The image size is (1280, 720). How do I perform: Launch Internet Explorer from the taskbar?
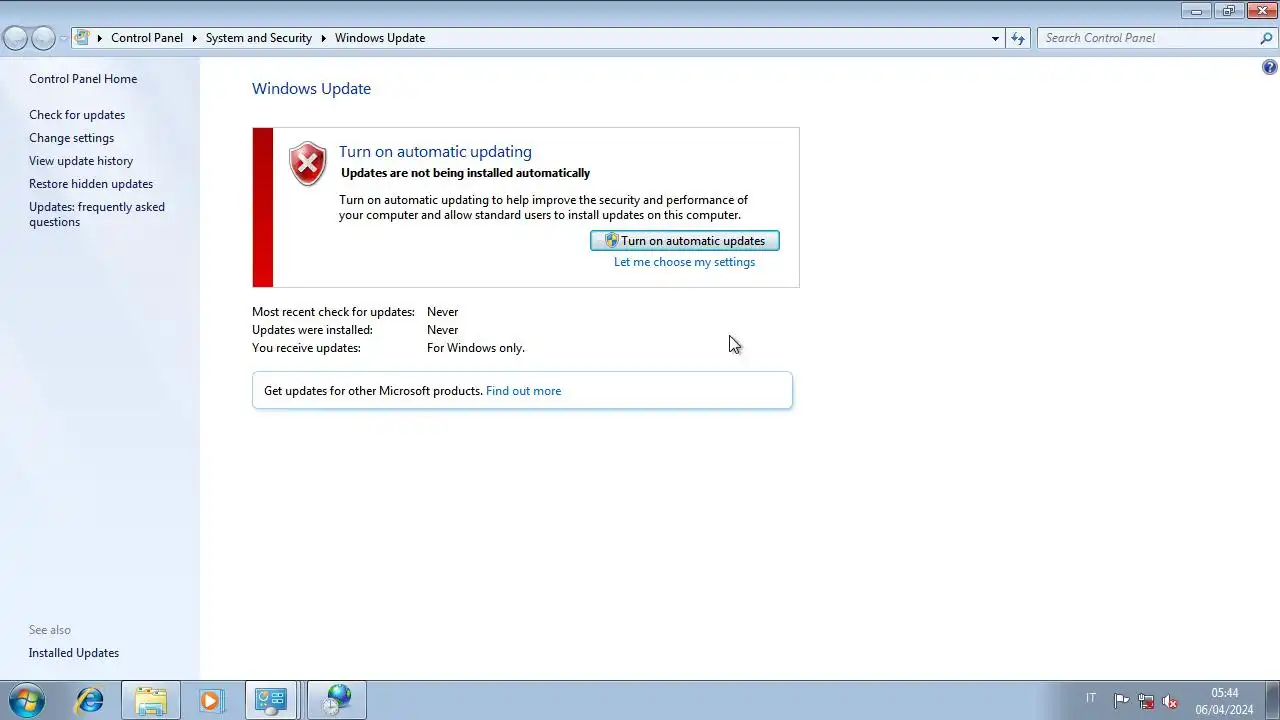pos(90,700)
